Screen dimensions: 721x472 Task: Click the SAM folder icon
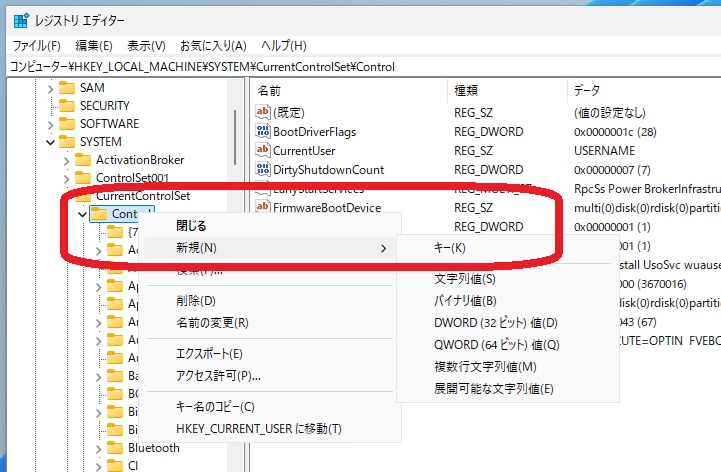[x=67, y=87]
